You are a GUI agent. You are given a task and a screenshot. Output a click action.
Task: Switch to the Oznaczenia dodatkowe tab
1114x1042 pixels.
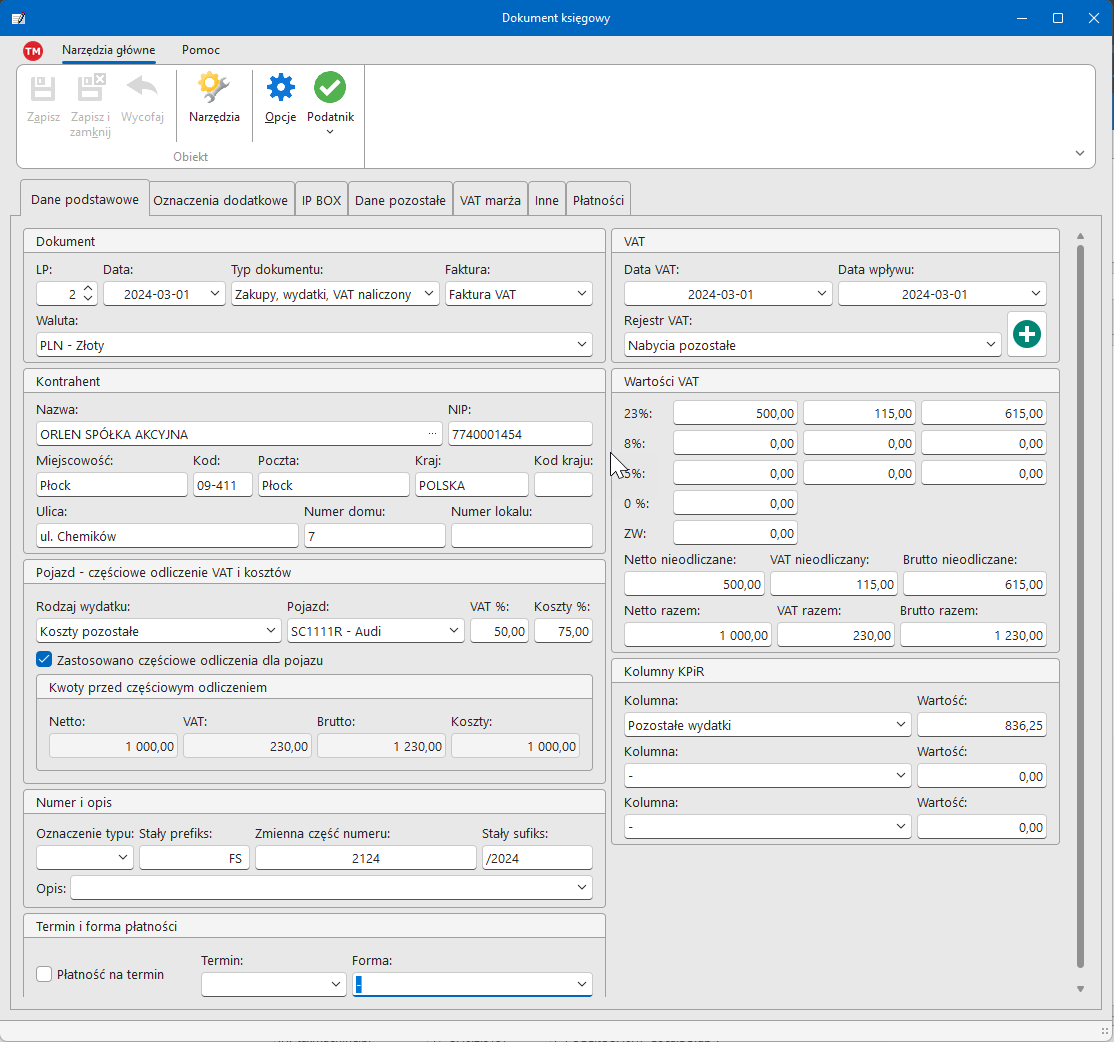click(x=220, y=200)
